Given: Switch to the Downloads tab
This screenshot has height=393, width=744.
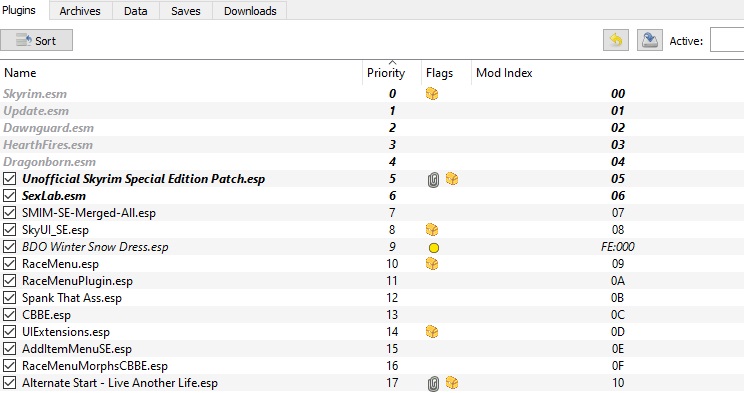Looking at the screenshot, I should coord(250,11).
